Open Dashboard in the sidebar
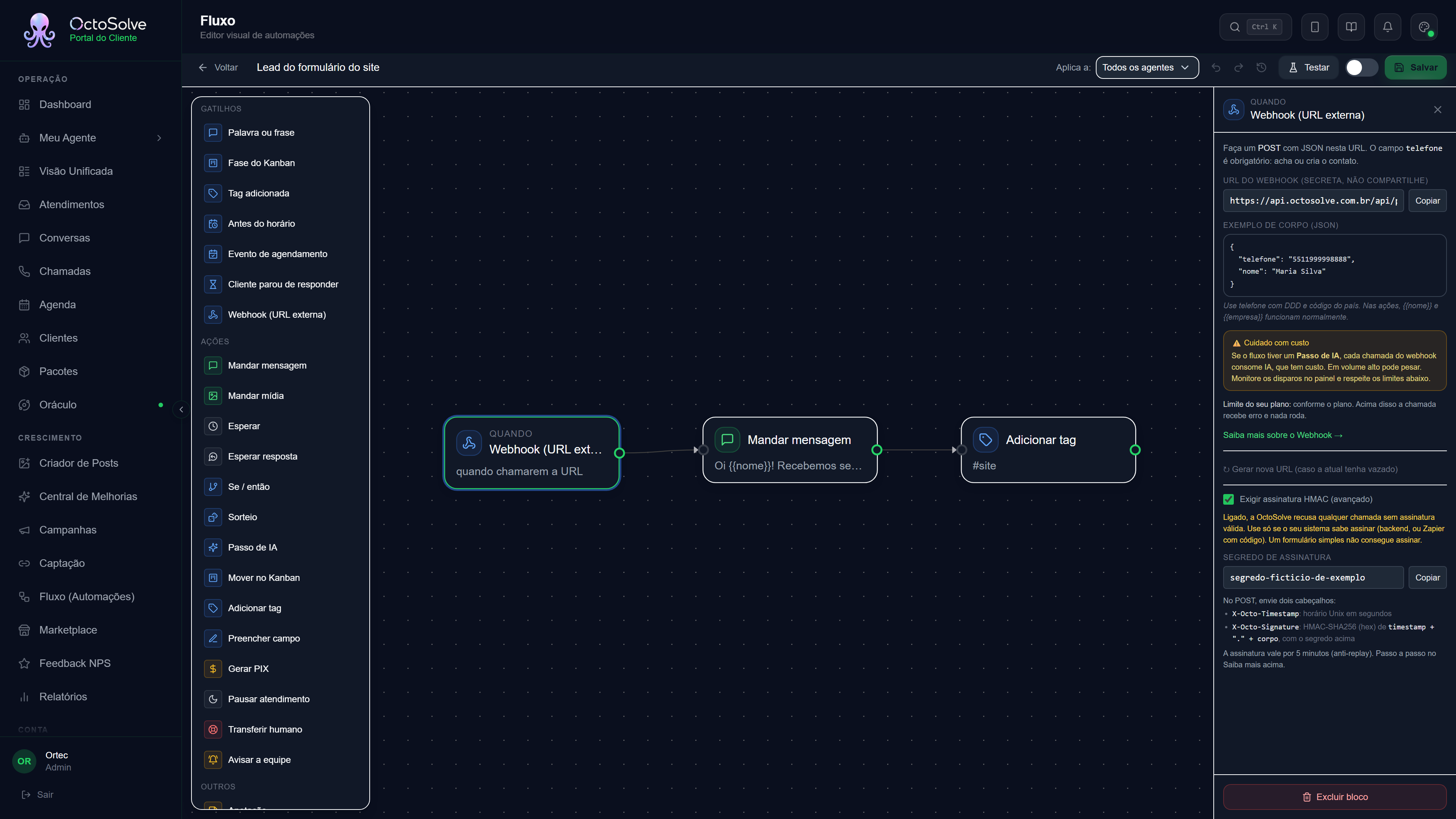The height and width of the screenshot is (819, 1456). pyautogui.click(x=91, y=105)
